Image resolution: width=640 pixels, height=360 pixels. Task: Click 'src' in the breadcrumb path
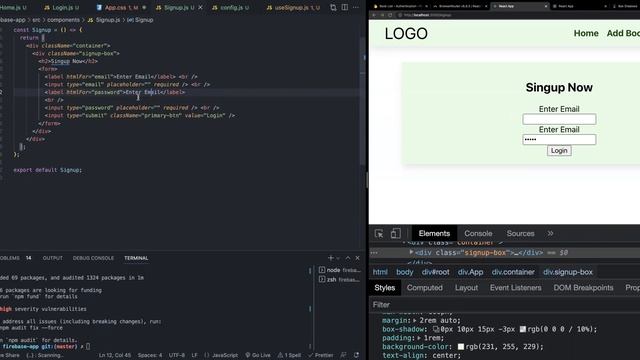36,20
